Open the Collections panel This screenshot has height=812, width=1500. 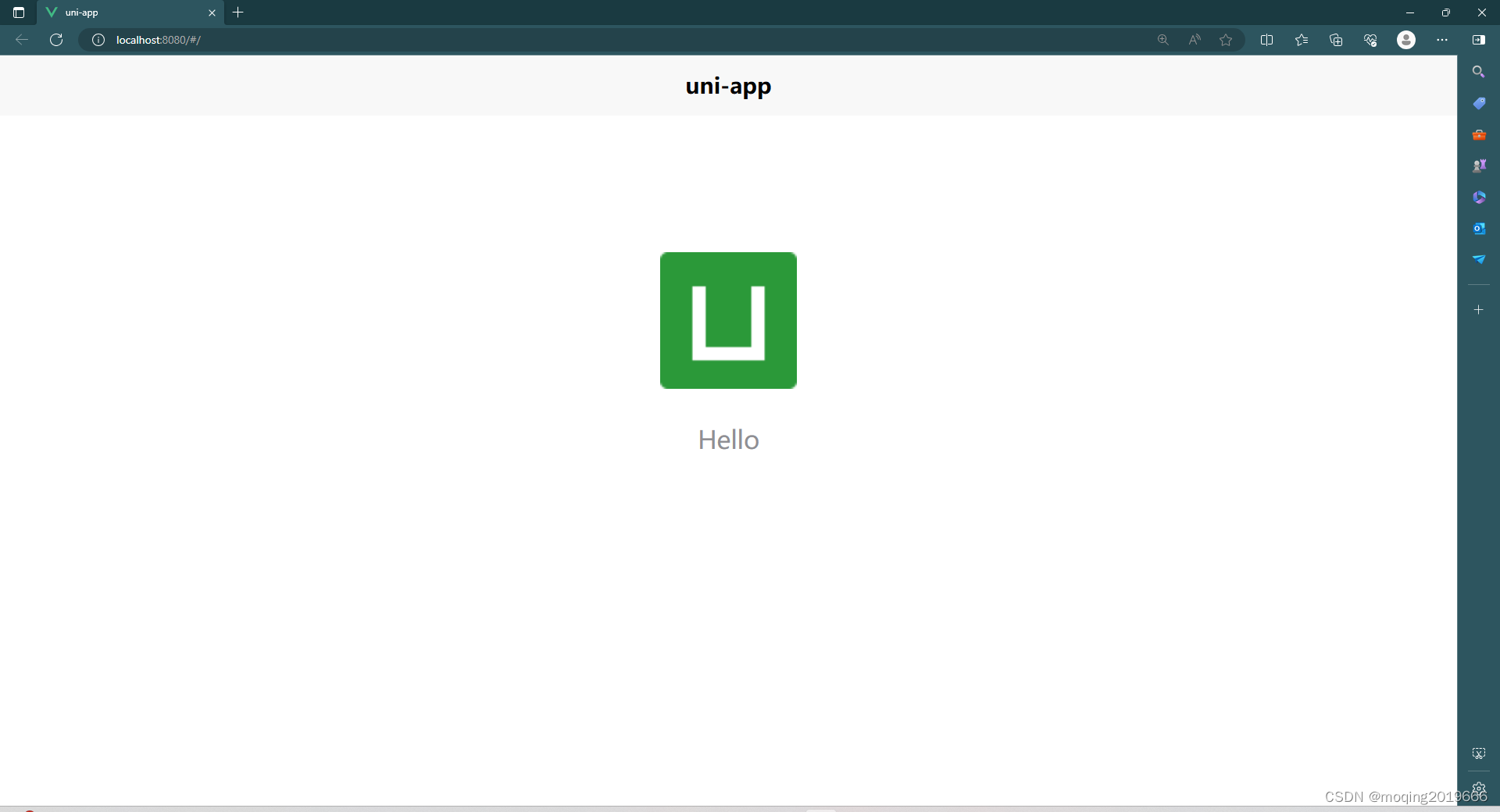tap(1336, 40)
